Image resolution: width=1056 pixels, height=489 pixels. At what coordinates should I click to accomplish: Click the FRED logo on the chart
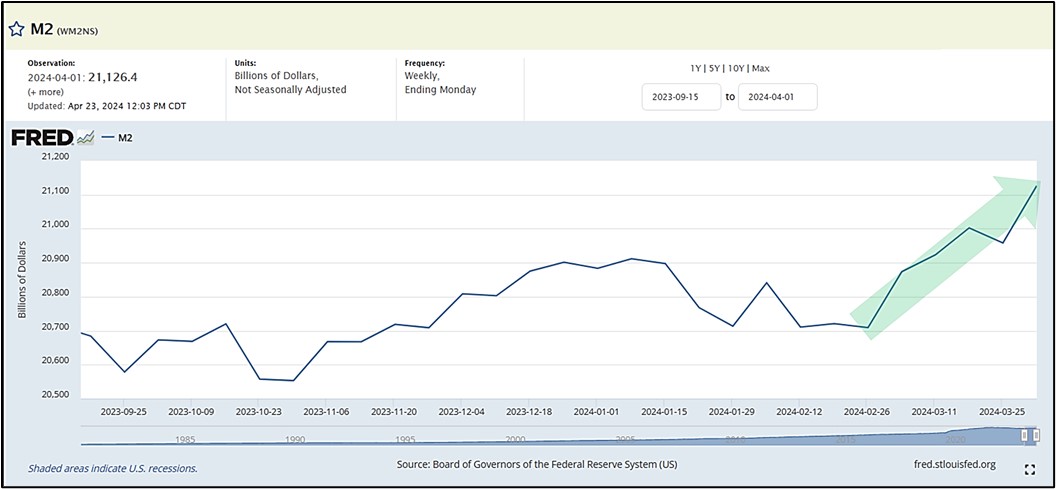[42, 138]
